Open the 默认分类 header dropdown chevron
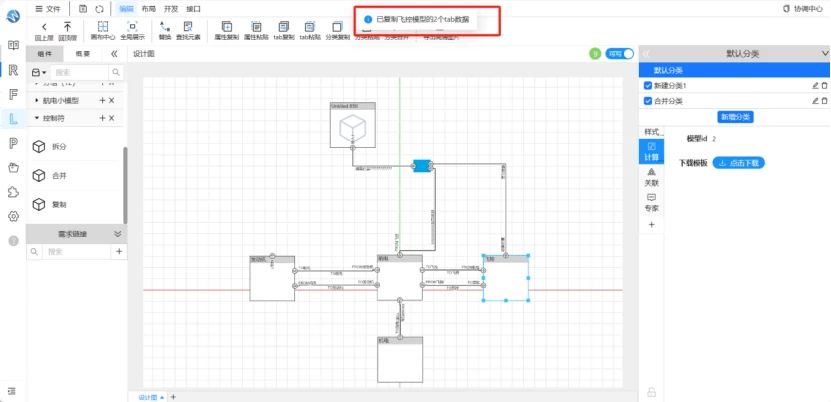The width and height of the screenshot is (831, 402). point(825,53)
